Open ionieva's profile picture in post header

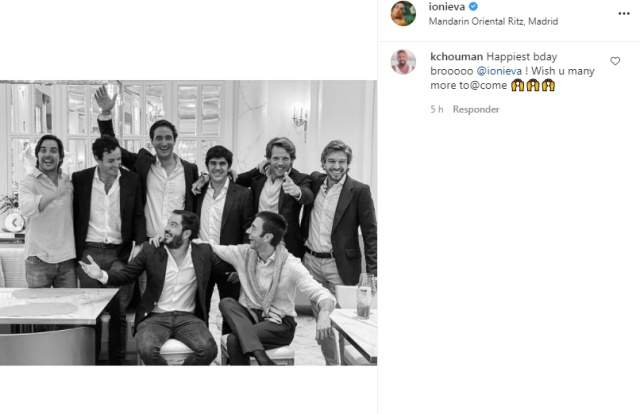[x=403, y=13]
